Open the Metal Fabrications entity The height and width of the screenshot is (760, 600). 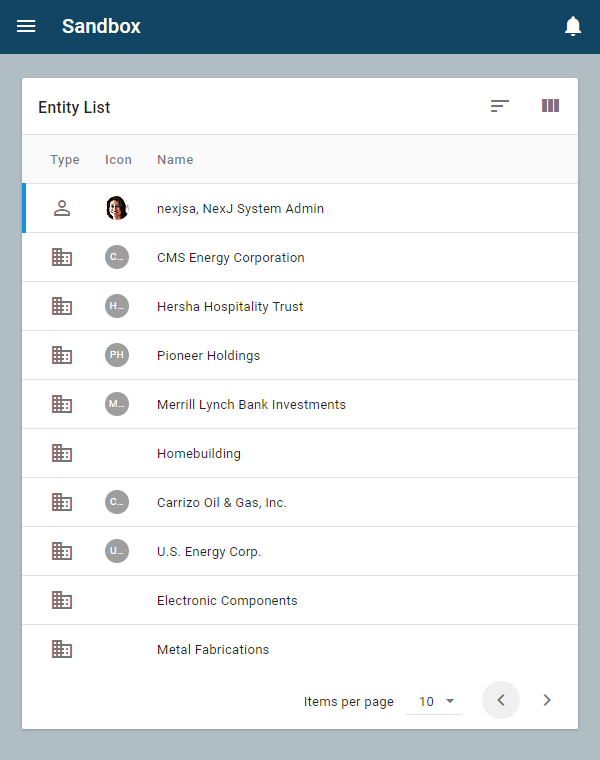click(213, 649)
